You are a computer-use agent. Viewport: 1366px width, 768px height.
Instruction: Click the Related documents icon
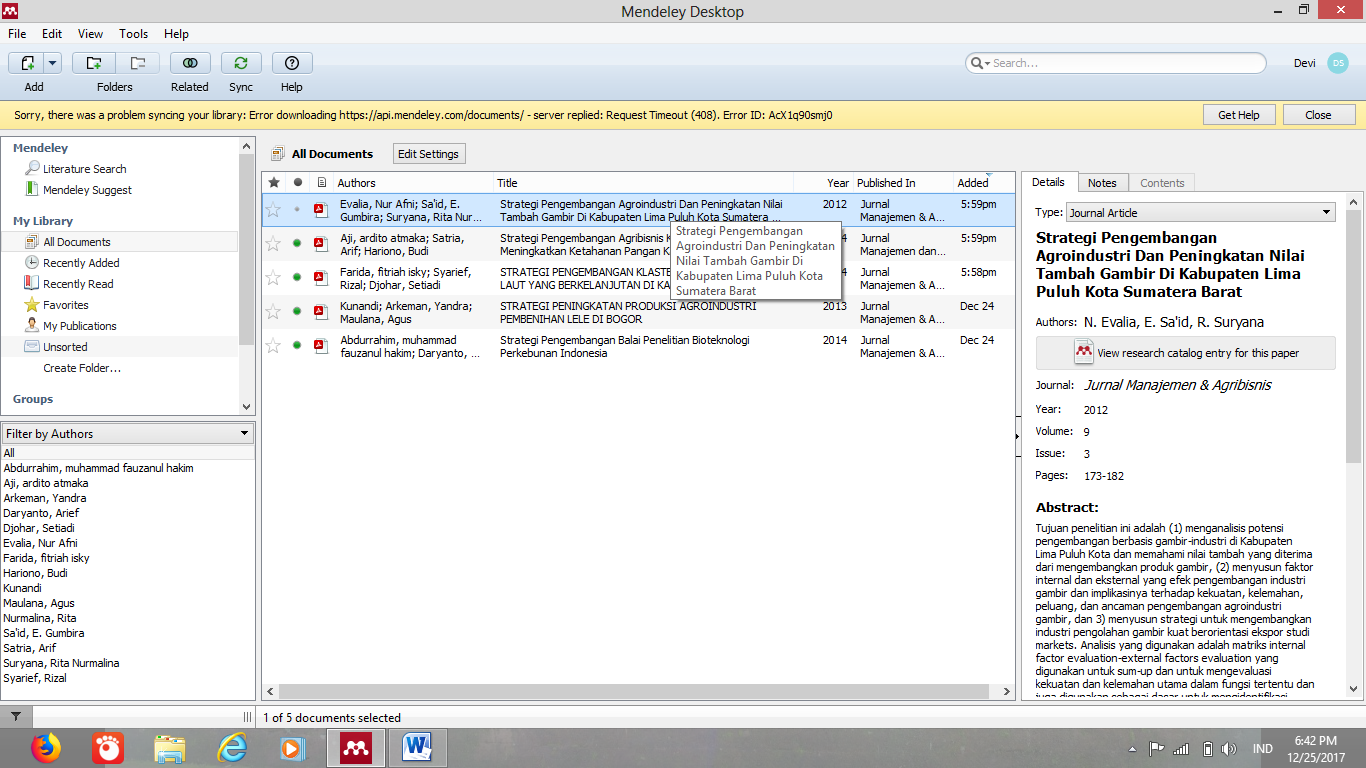coord(190,63)
